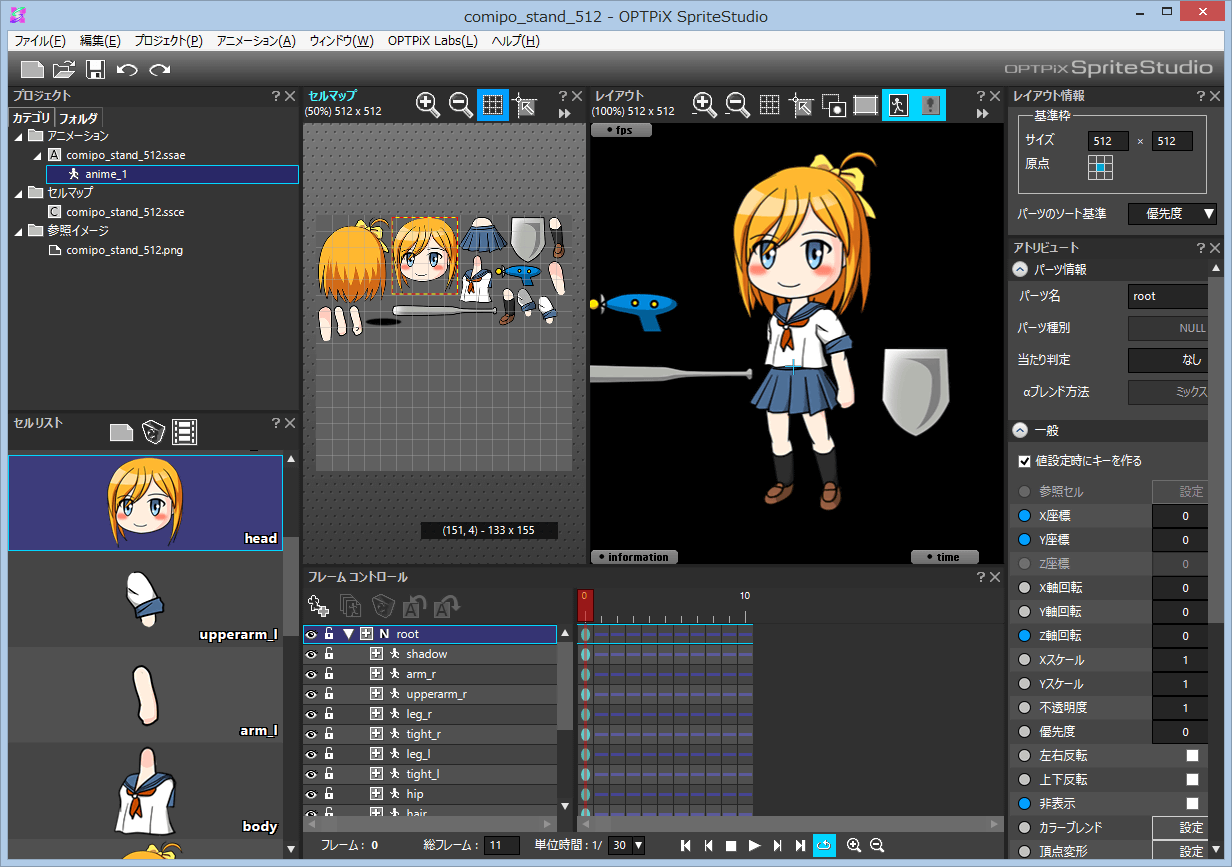Zoom out on the timeline
The width and height of the screenshot is (1232, 867).
click(x=877, y=845)
